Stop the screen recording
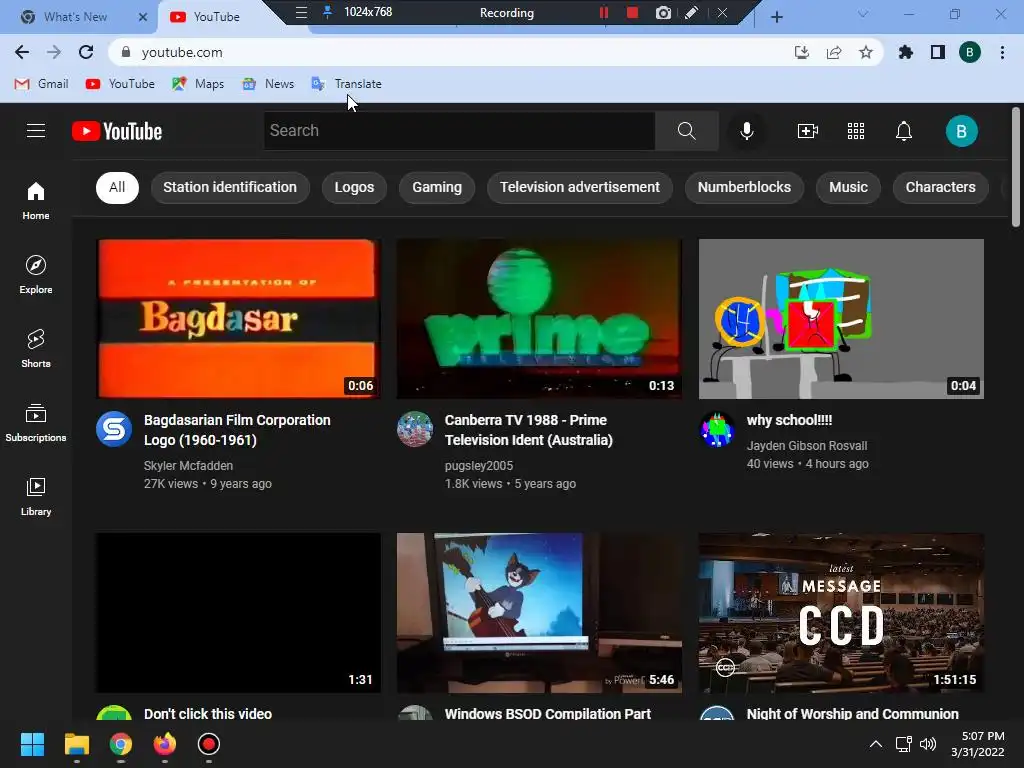 tap(632, 12)
